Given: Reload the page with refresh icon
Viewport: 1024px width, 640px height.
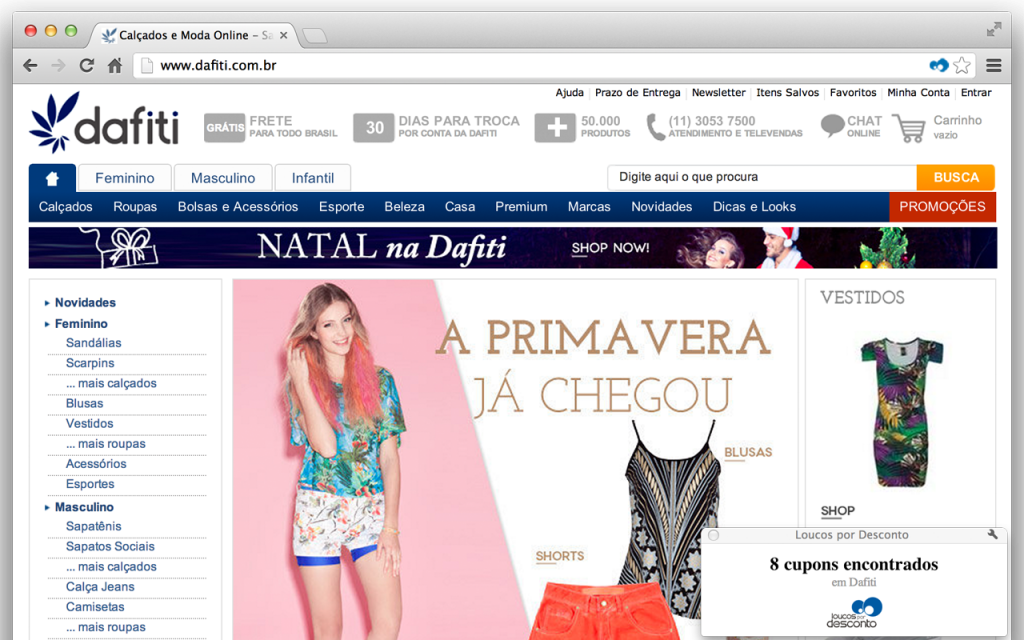Looking at the screenshot, I should [x=87, y=66].
